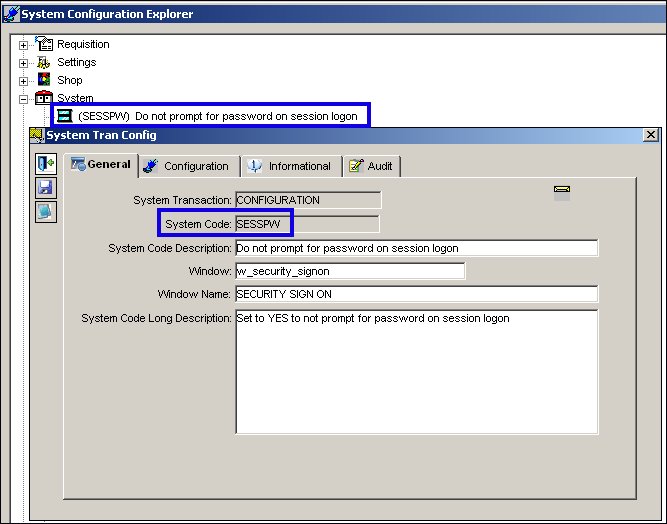
Task: Click the Shop tree icon
Action: [x=44, y=80]
